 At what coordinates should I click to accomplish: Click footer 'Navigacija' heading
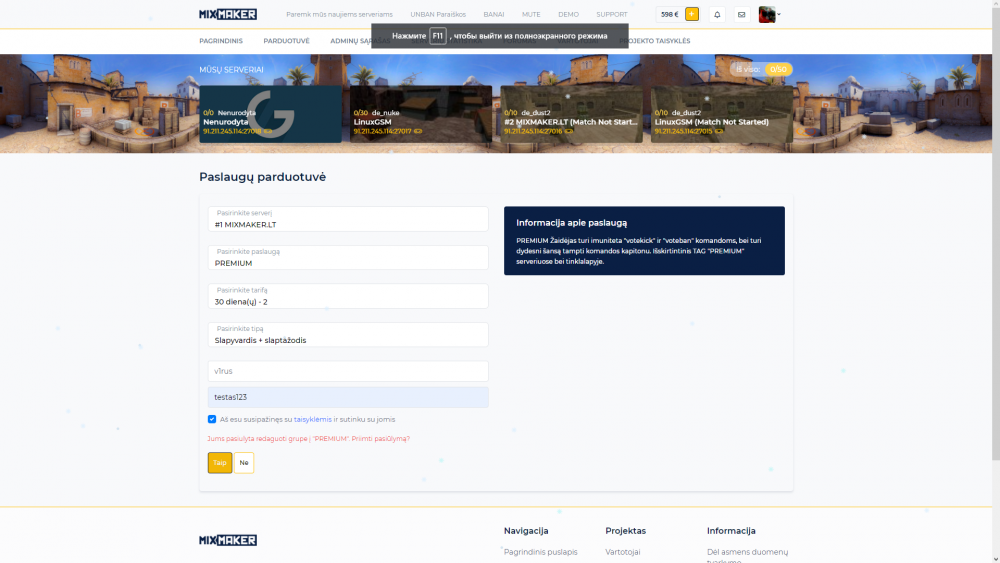click(x=526, y=530)
